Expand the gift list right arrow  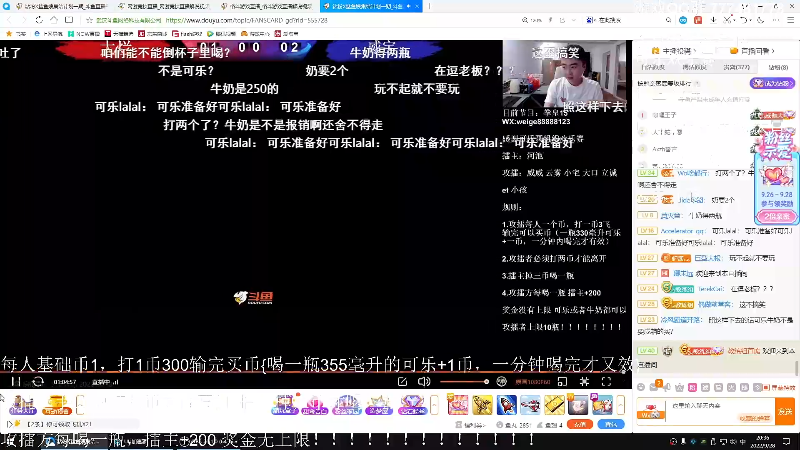pos(620,405)
